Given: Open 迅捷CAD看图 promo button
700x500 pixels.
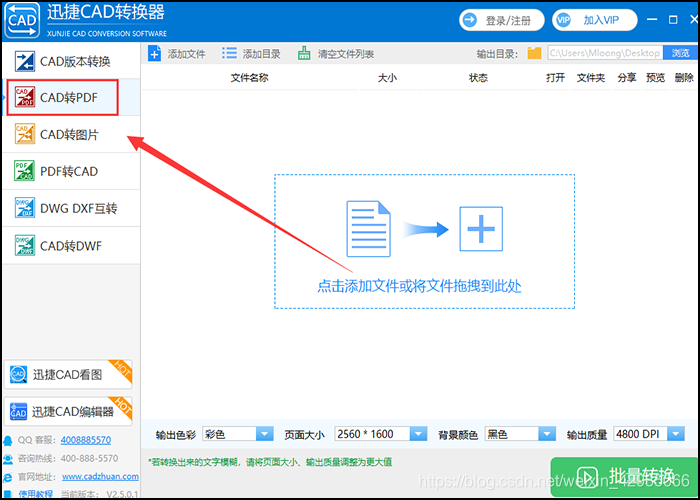Looking at the screenshot, I should (68, 375).
